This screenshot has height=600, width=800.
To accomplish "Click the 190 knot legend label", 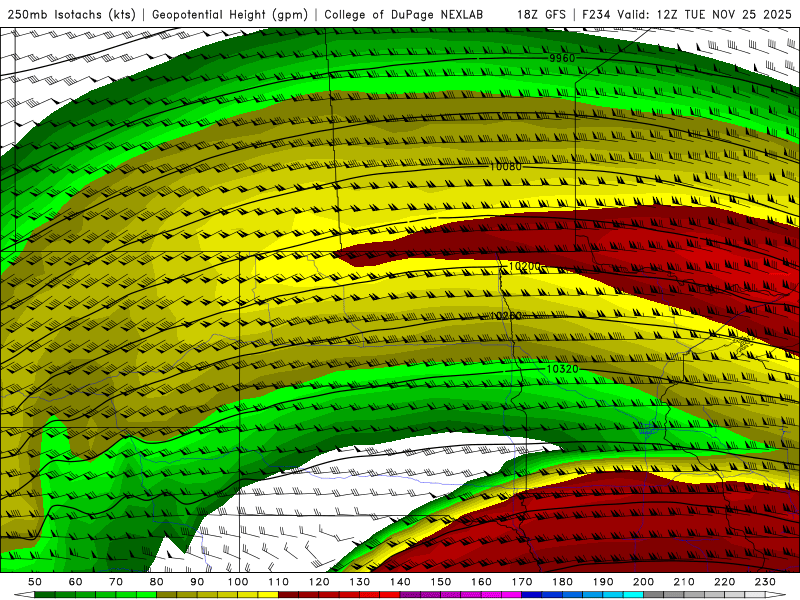I will (x=603, y=582).
